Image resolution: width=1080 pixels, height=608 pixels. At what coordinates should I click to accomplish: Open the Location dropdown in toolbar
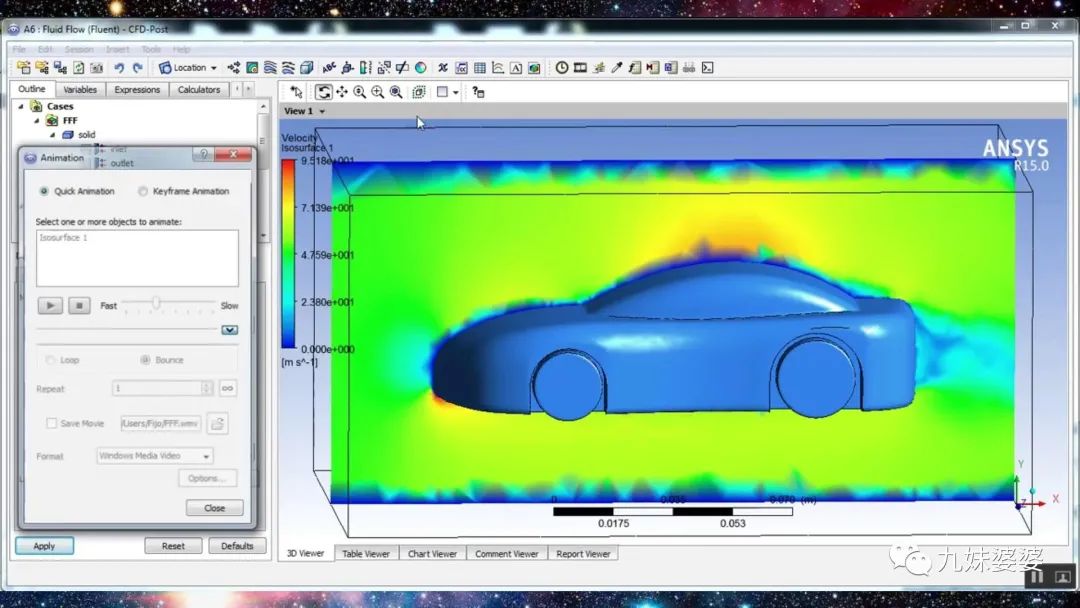coord(188,67)
